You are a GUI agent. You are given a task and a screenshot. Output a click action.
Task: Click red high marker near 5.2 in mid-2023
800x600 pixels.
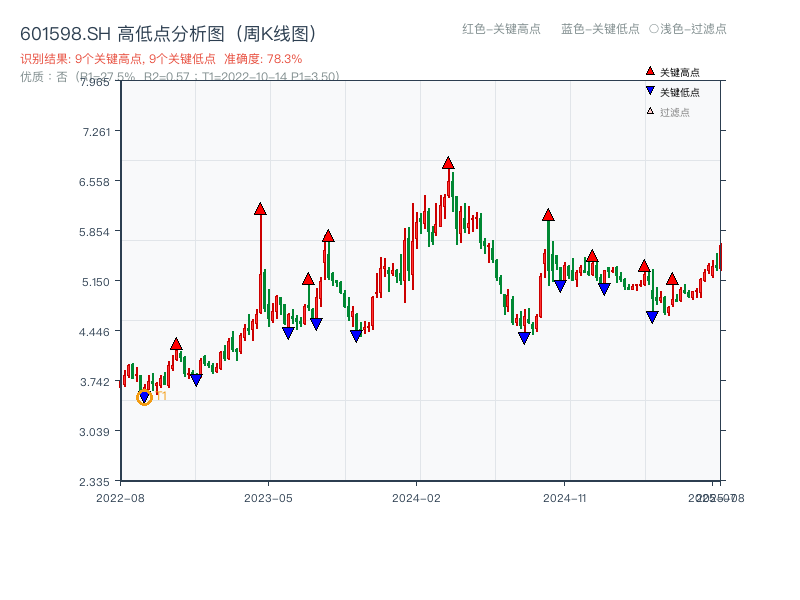(308, 279)
